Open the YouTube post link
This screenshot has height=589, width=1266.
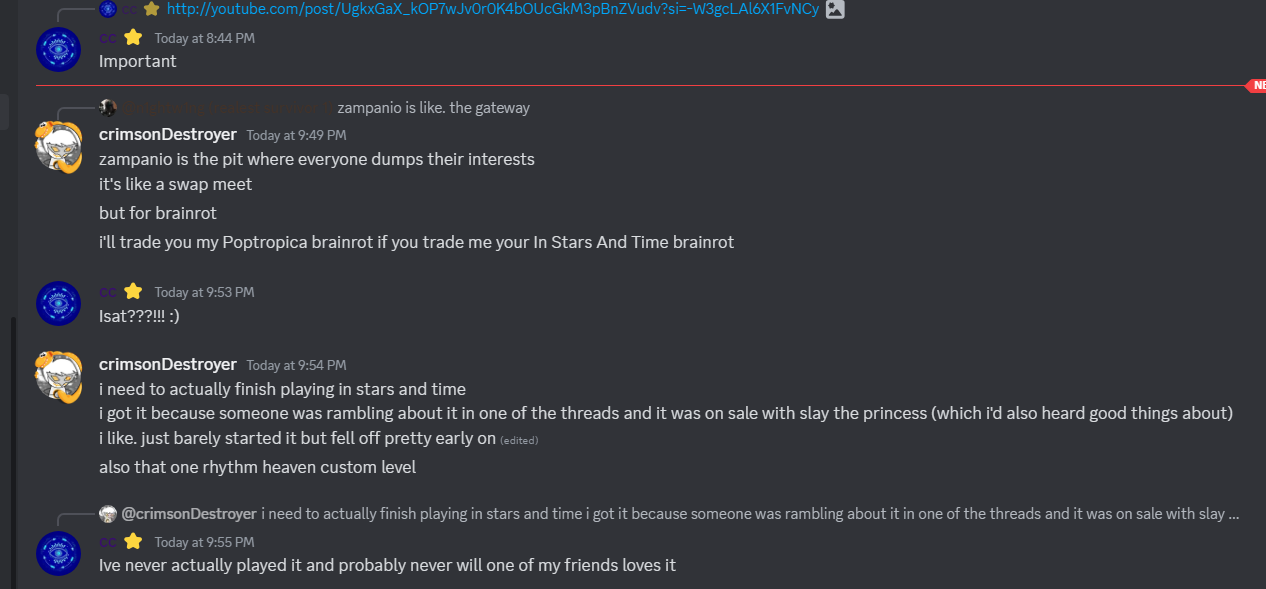pos(492,9)
